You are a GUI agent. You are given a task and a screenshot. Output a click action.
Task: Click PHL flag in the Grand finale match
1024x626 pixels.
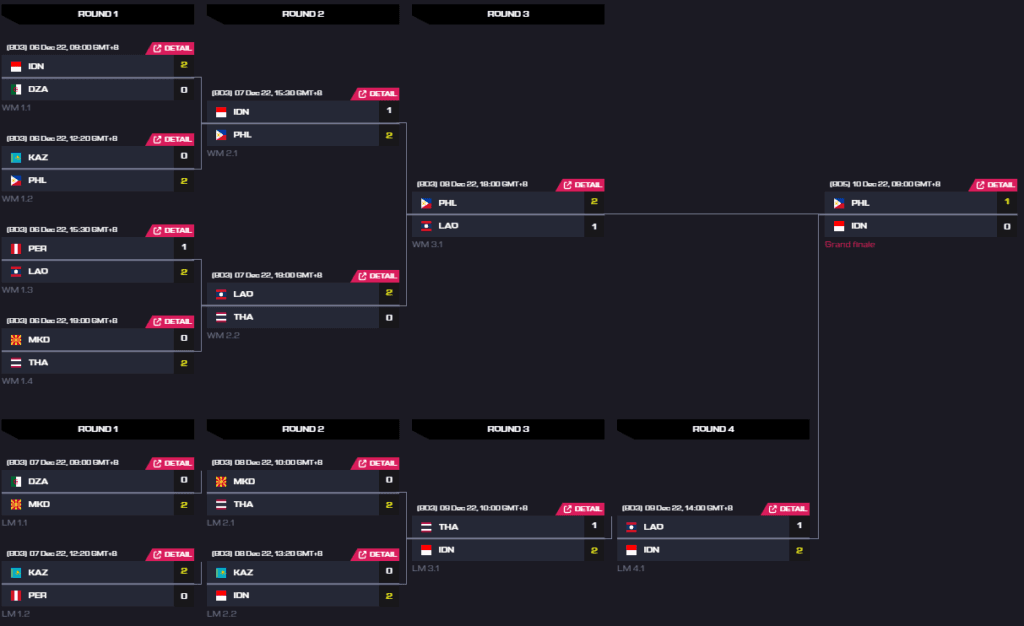(839, 203)
